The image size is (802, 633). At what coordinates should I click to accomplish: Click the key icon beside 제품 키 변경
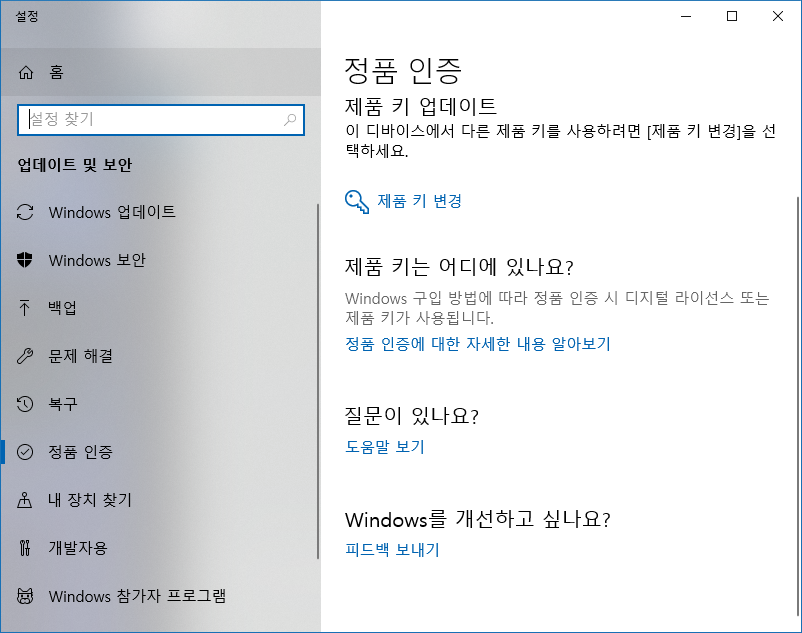pos(357,201)
